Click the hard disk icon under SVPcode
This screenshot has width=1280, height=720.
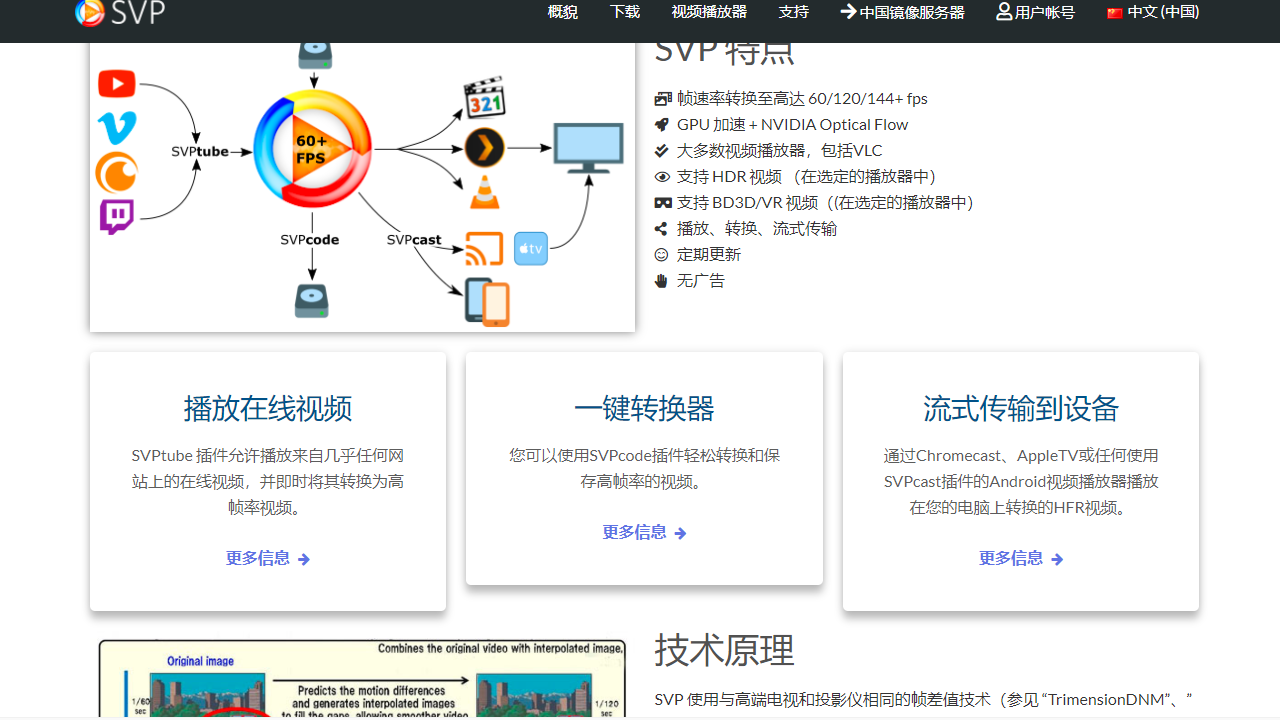click(312, 300)
